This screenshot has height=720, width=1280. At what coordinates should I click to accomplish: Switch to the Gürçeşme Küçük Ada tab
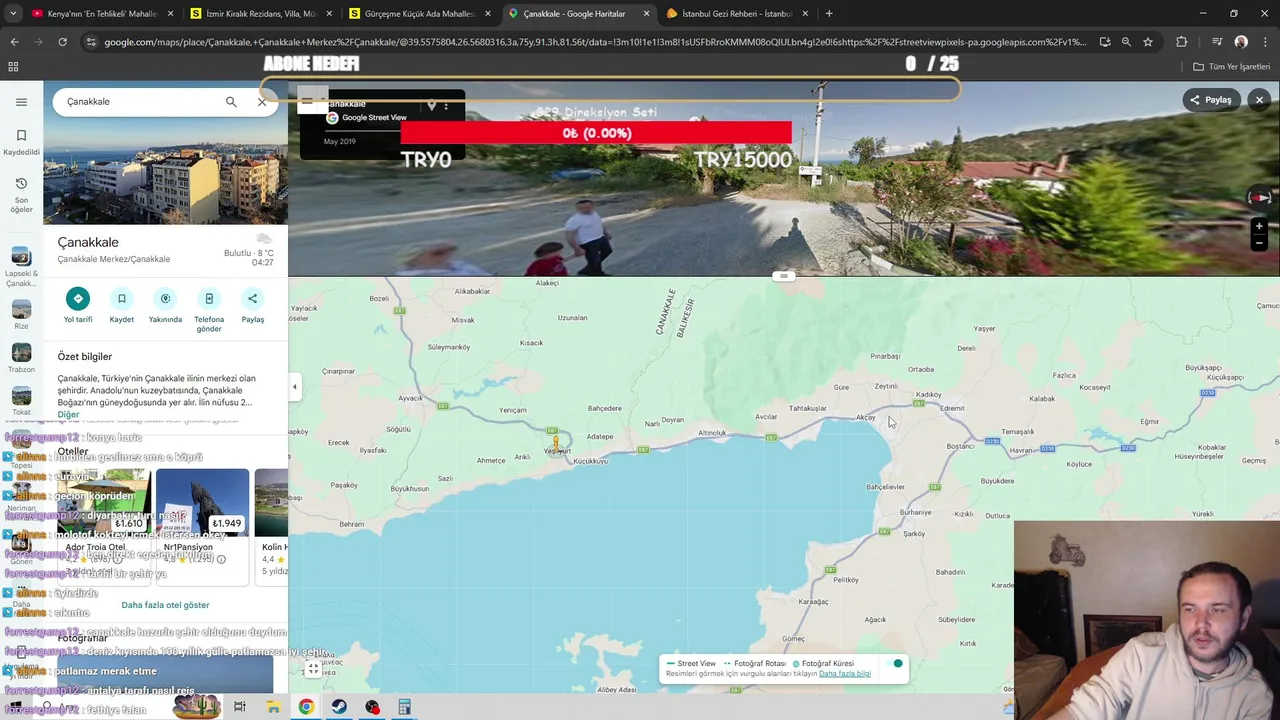click(x=419, y=14)
